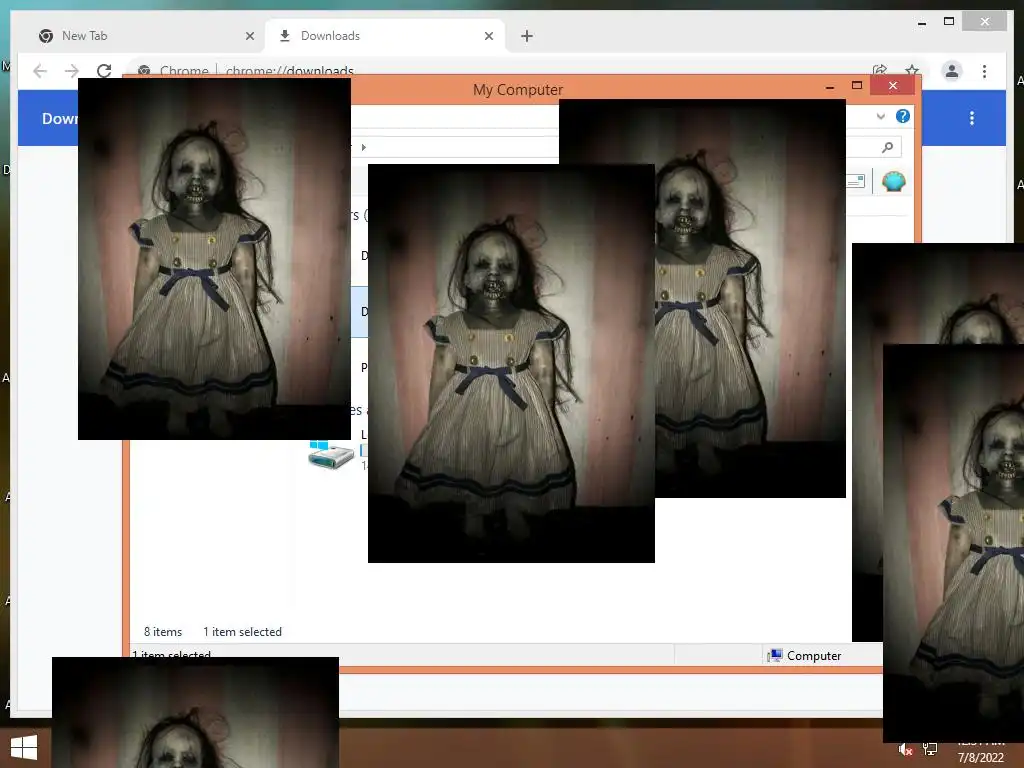
Task: Reload the Chrome page
Action: click(x=104, y=71)
